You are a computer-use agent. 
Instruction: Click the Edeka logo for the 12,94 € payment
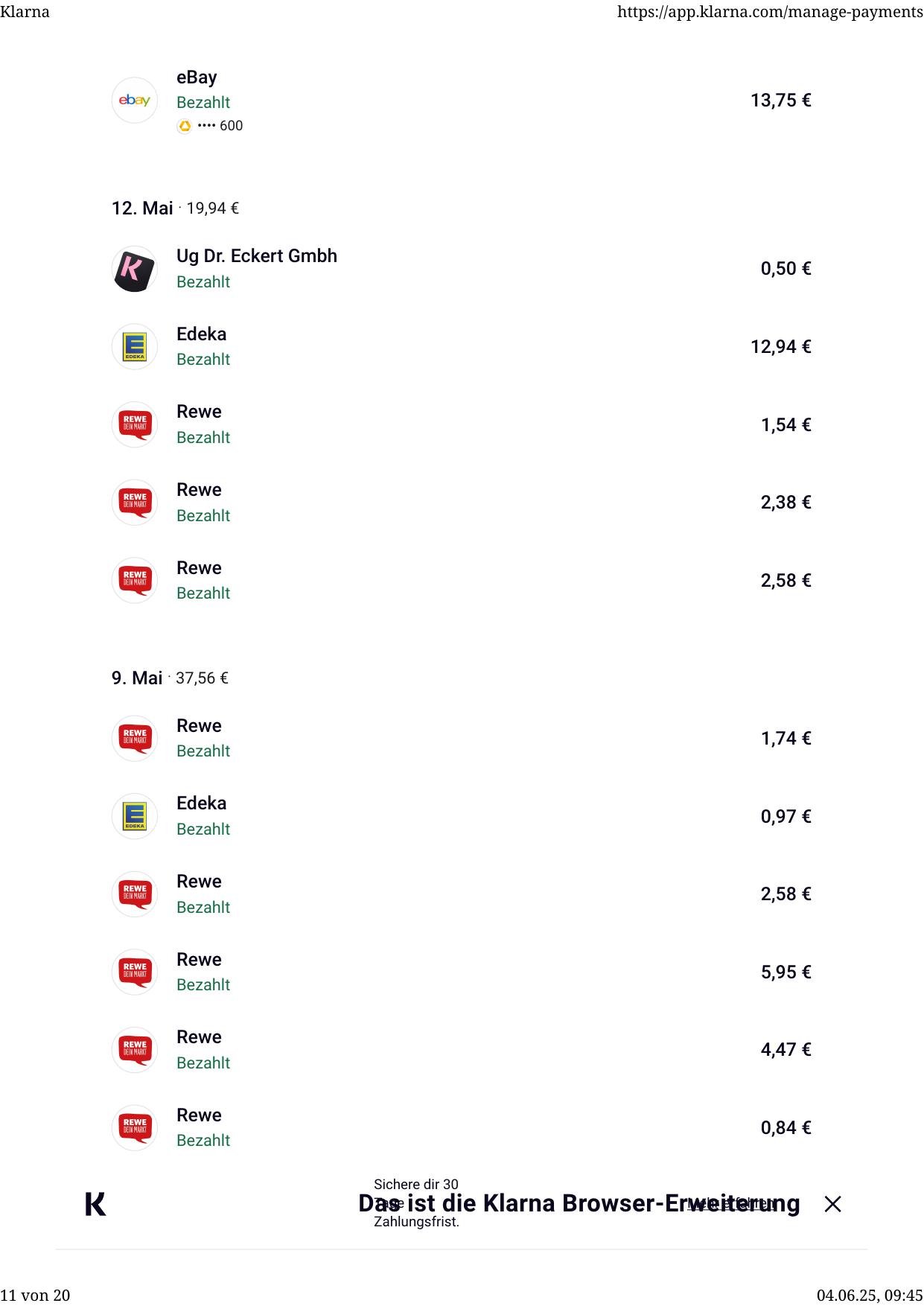click(135, 347)
